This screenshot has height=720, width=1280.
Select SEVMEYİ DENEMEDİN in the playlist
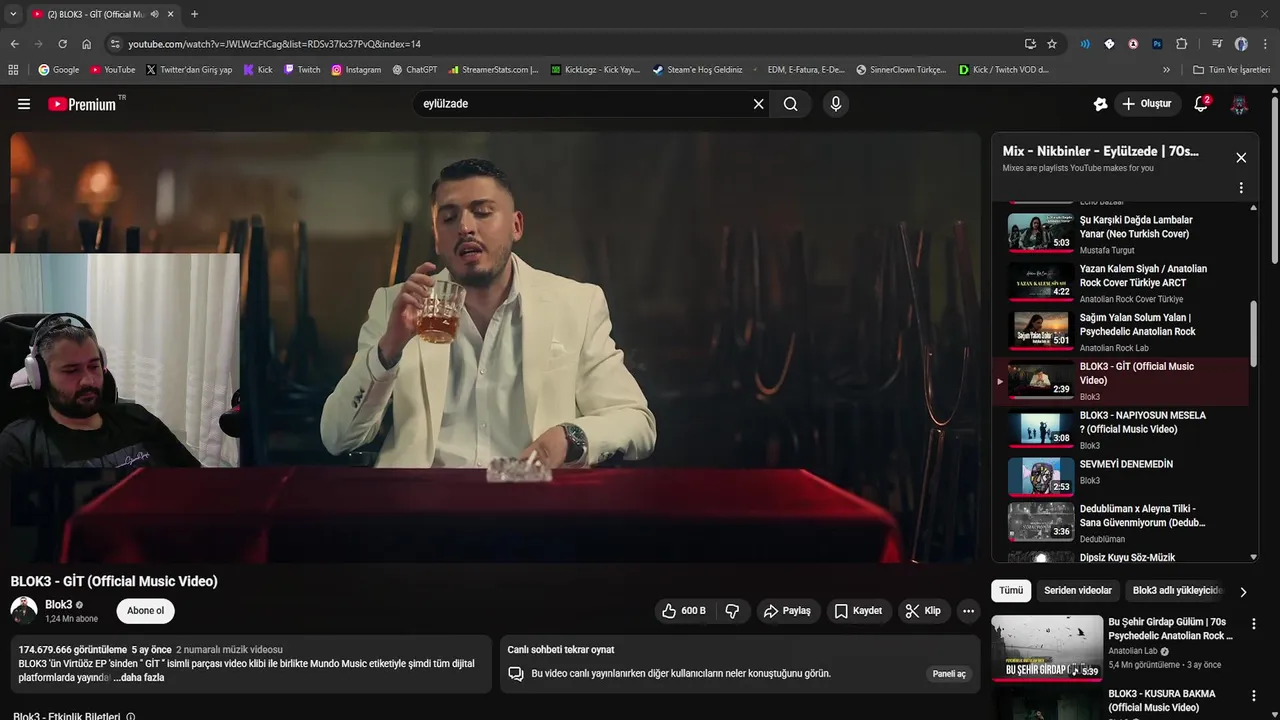tap(1120, 478)
